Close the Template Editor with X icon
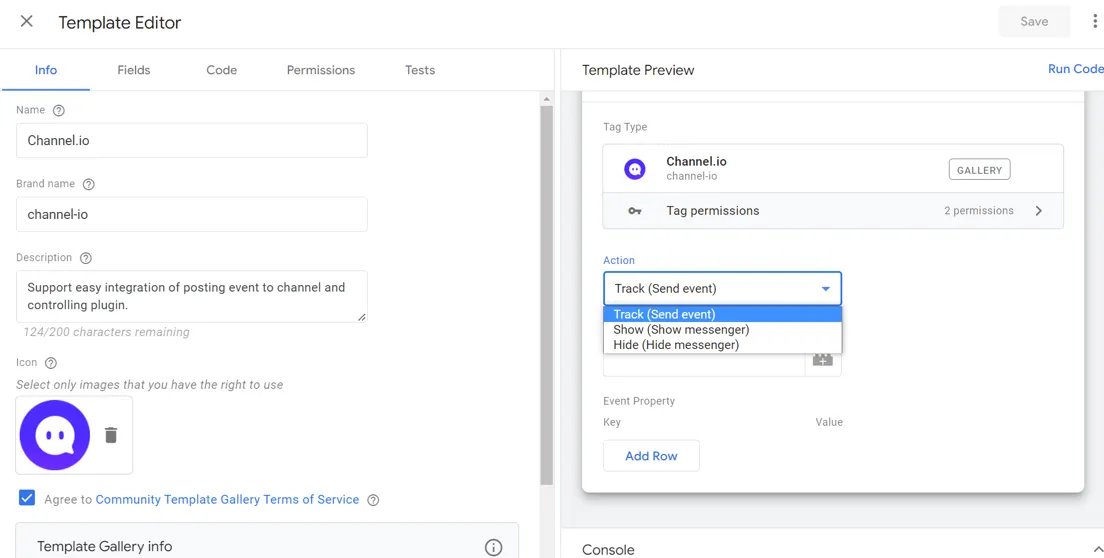 (27, 22)
